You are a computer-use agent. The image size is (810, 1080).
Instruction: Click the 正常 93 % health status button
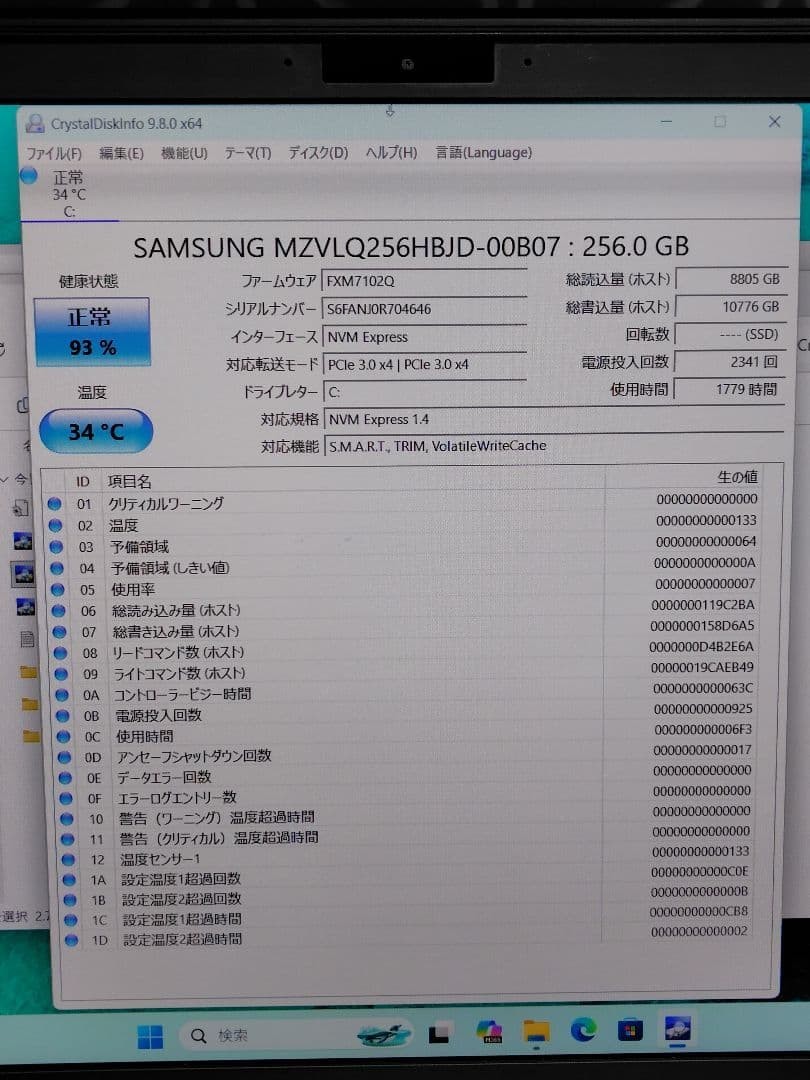tap(92, 332)
